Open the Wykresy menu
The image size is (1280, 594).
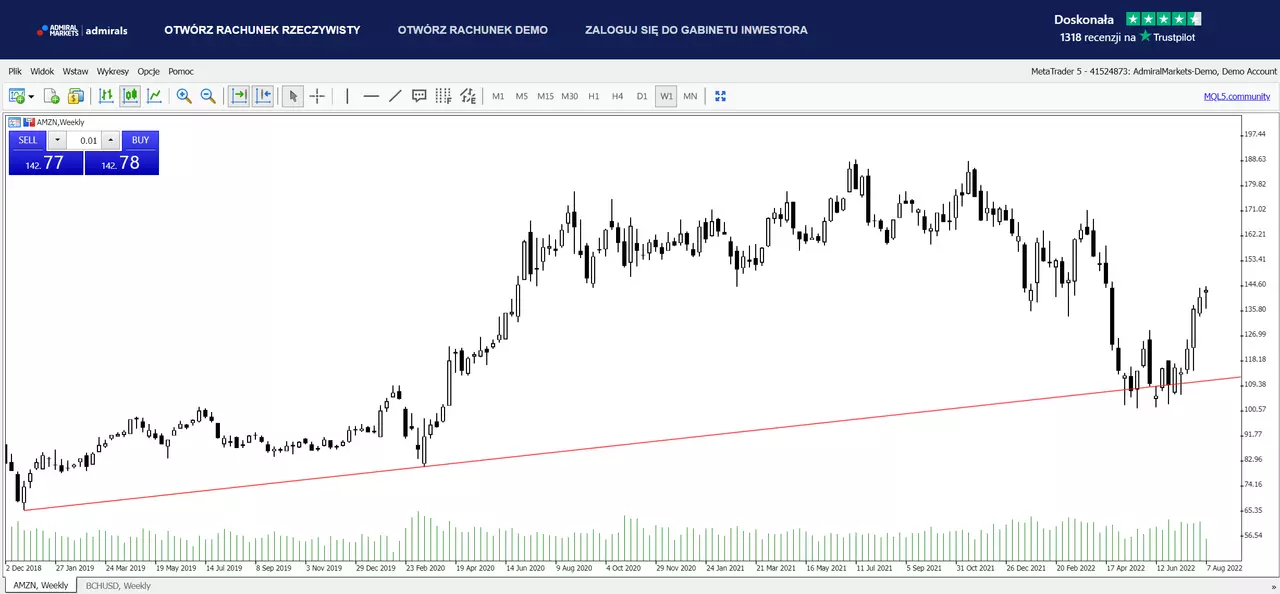(112, 71)
